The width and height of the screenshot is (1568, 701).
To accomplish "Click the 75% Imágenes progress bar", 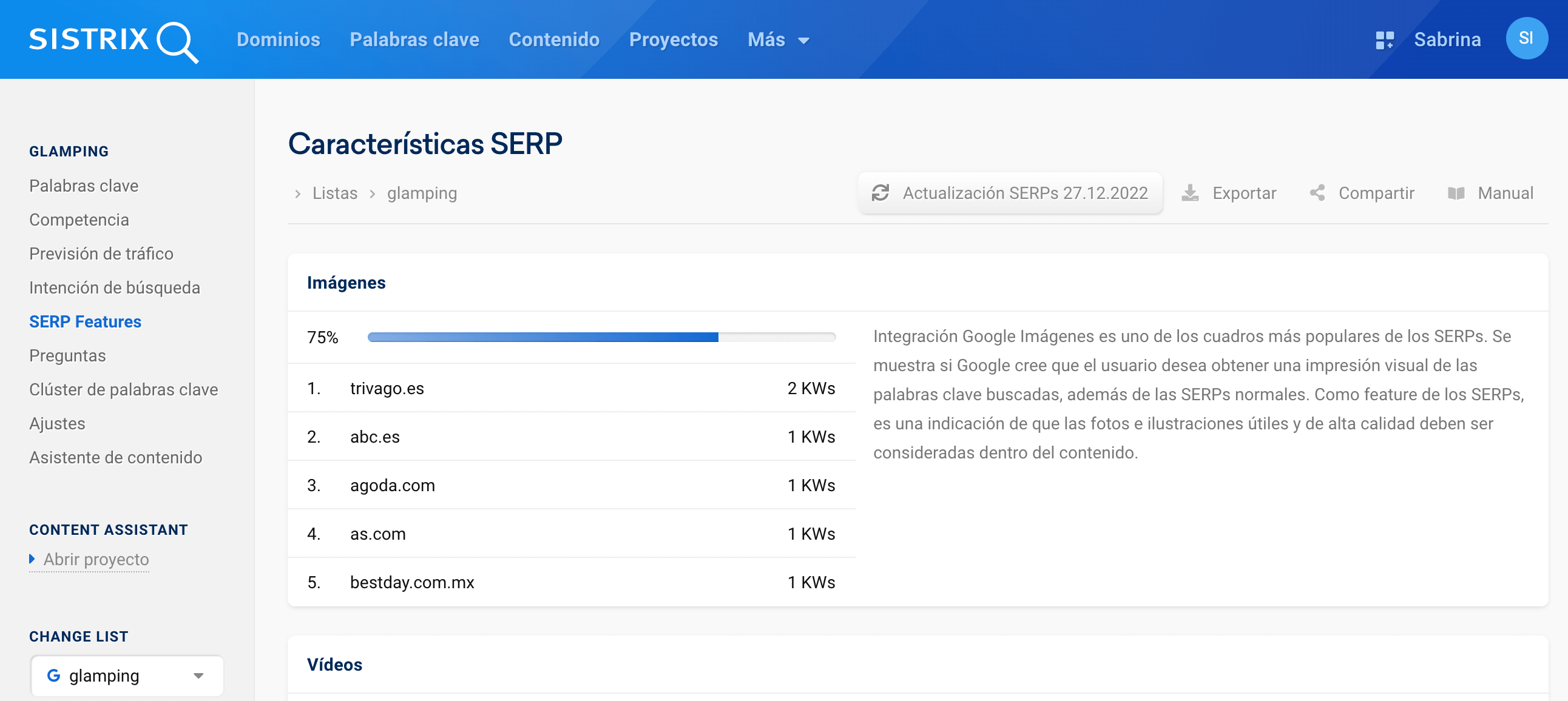I will point(601,337).
